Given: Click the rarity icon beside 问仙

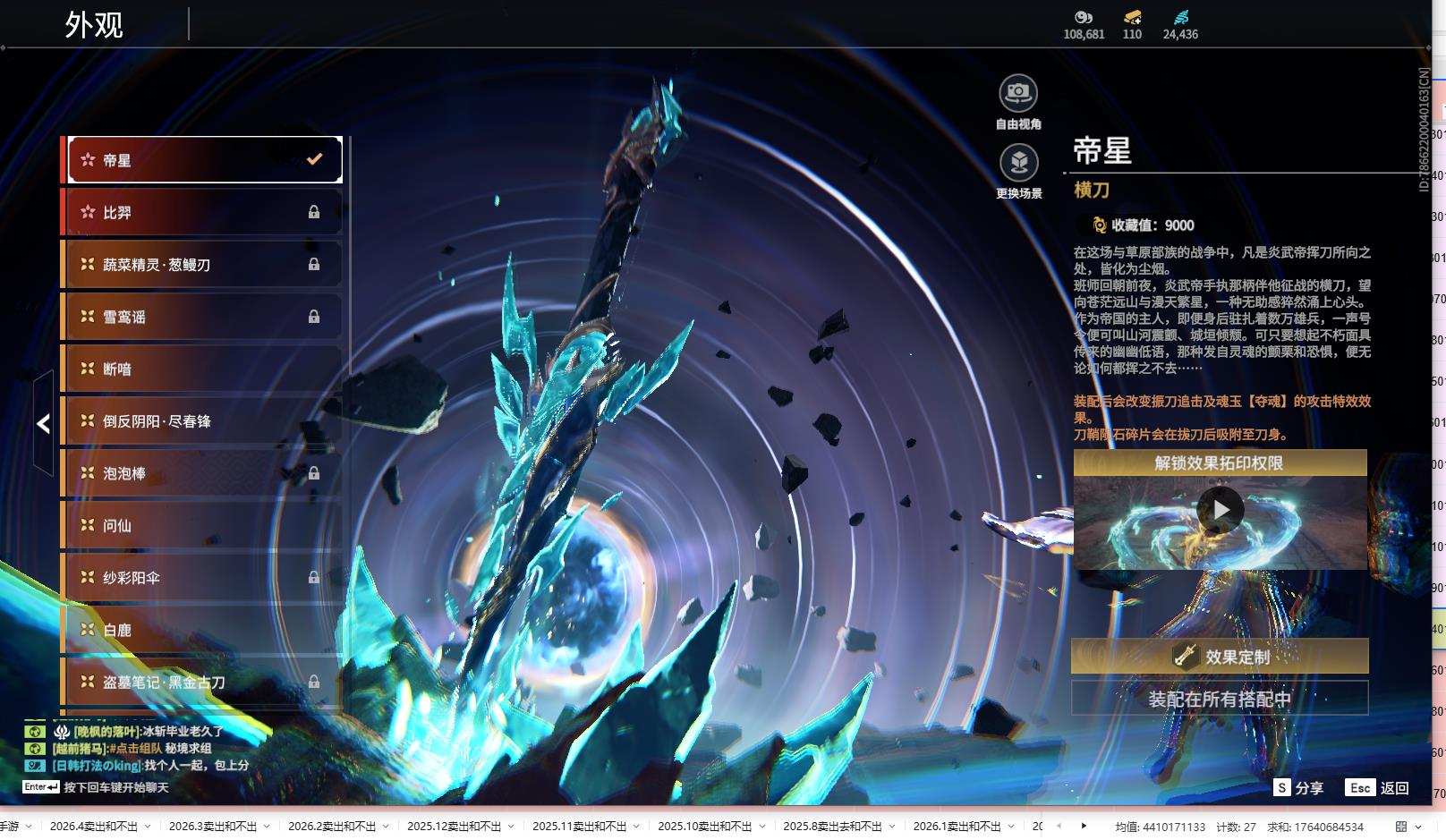Looking at the screenshot, I should (x=88, y=524).
